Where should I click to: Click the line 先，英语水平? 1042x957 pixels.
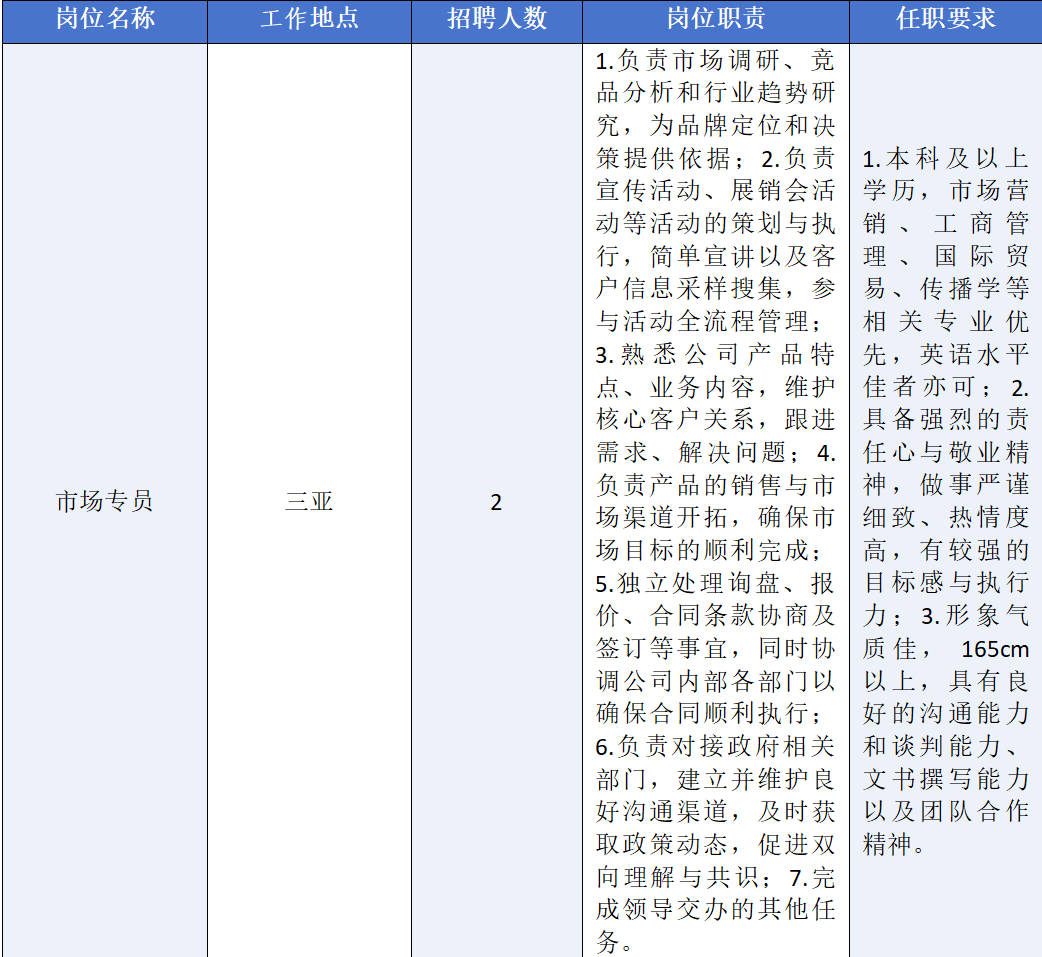click(945, 354)
